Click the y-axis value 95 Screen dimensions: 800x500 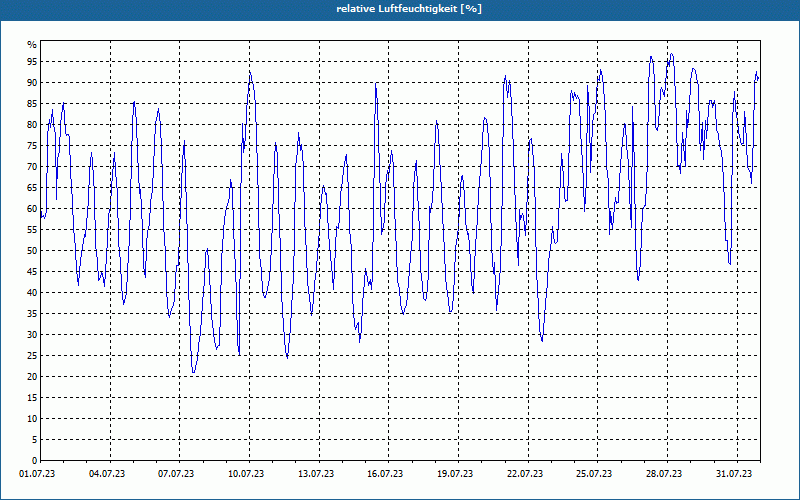32,62
